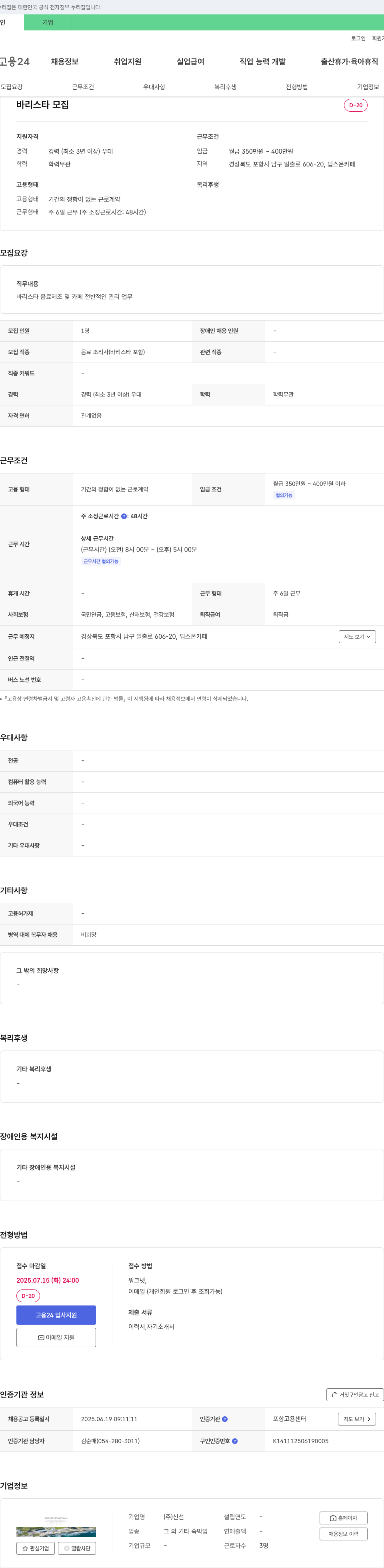Open the company 홈페이지 button

[343, 1518]
